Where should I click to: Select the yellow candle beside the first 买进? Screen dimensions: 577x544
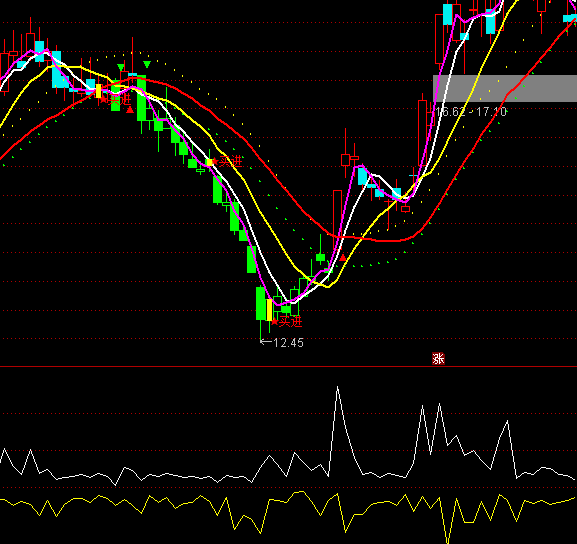(98, 91)
